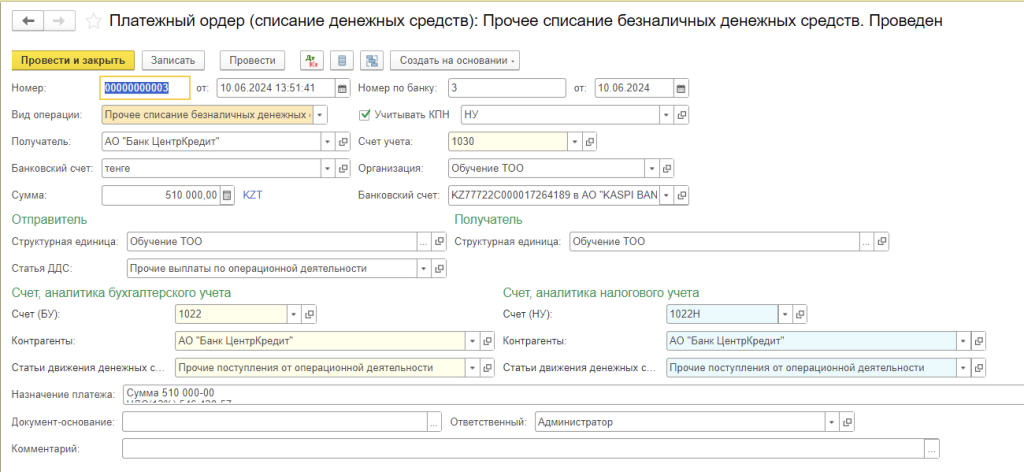Add the document to favorites with the star

[x=93, y=21]
